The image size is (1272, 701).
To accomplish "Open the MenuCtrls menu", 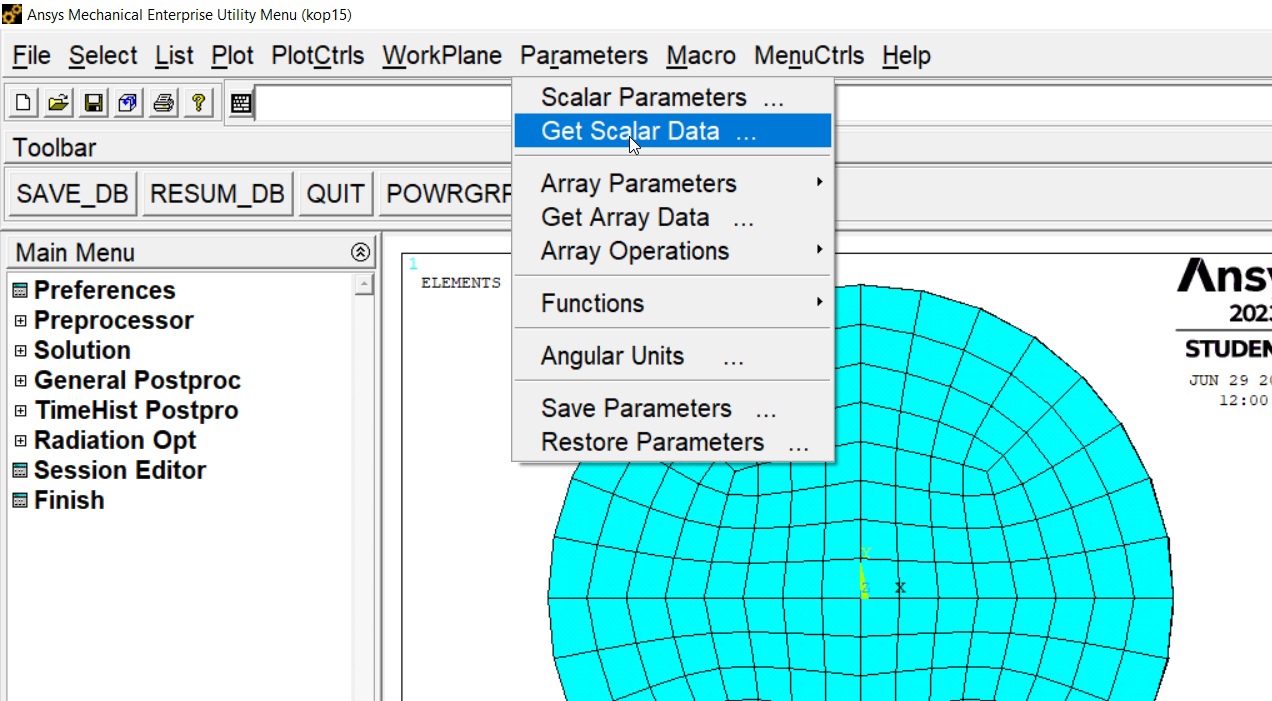I will click(x=809, y=56).
